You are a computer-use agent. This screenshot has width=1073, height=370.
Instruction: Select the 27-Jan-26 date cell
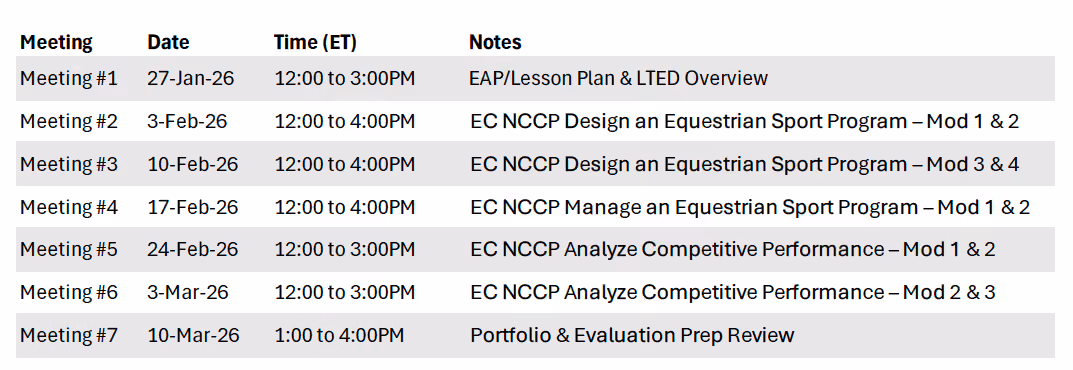click(191, 79)
